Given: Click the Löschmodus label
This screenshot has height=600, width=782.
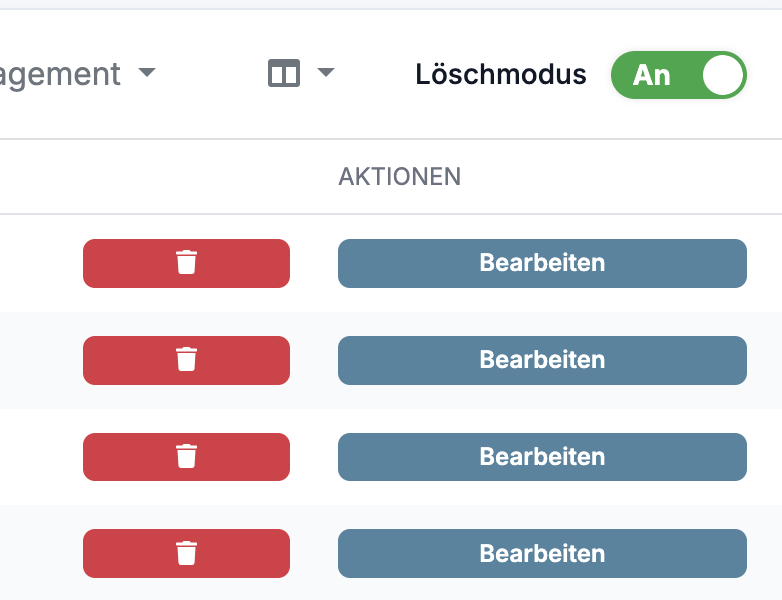Looking at the screenshot, I should tap(501, 75).
